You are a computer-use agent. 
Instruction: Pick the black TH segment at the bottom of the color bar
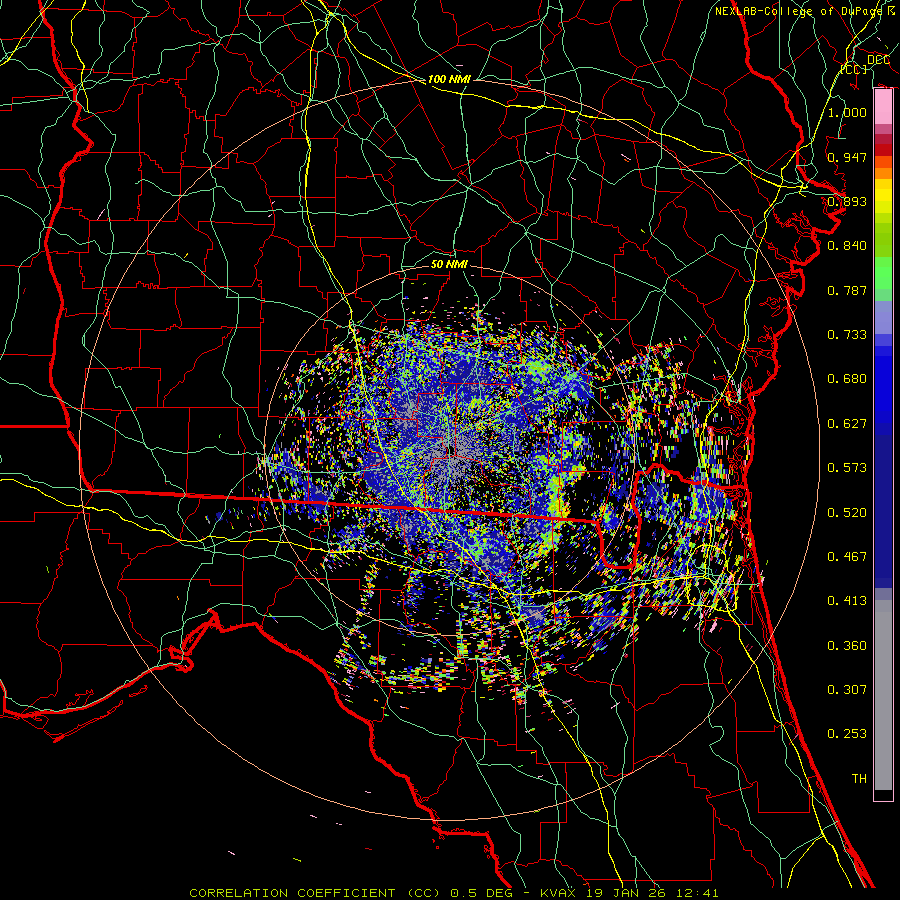(883, 795)
